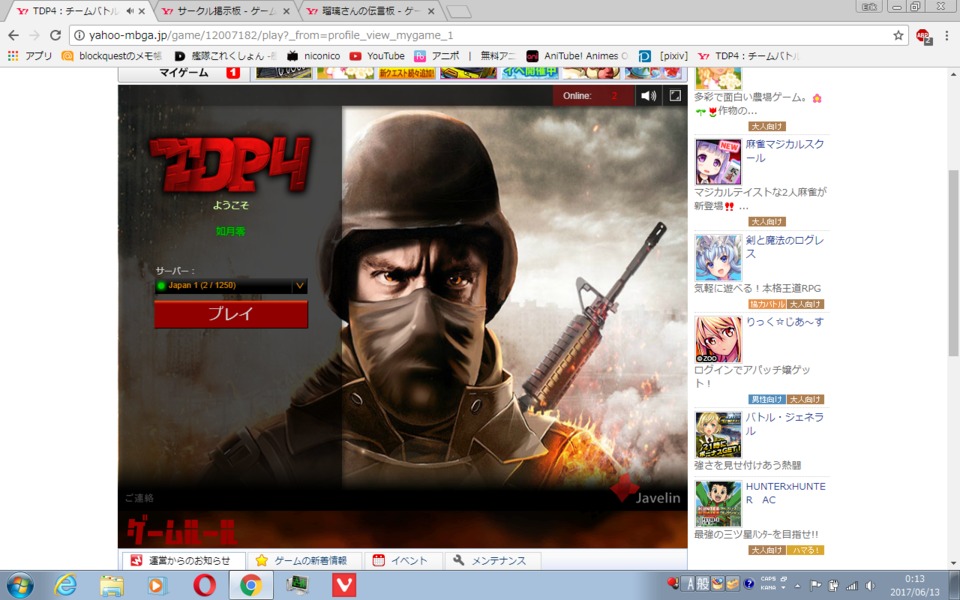The height and width of the screenshot is (600, 960).
Task: Open the イベント tab
Action: (404, 560)
